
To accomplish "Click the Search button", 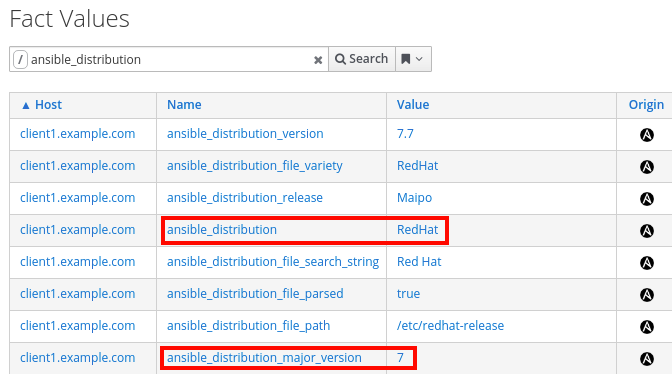I will point(362,59).
